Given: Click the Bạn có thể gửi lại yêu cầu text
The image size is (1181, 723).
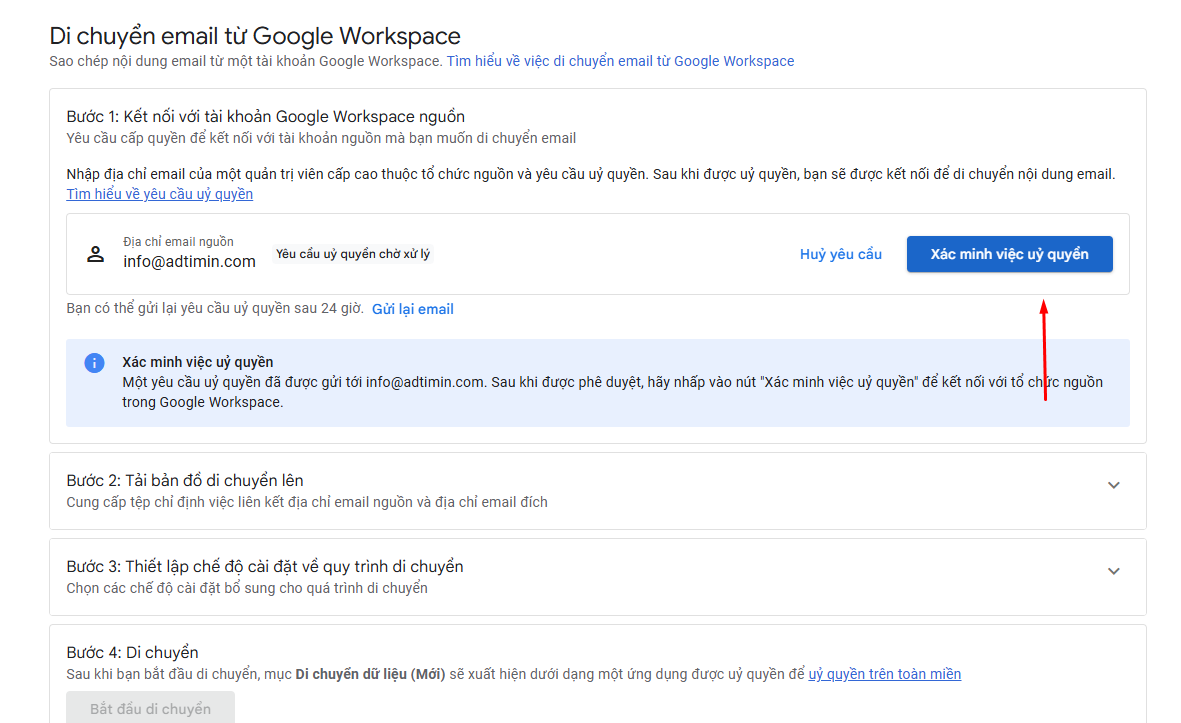Looking at the screenshot, I should [x=215, y=309].
